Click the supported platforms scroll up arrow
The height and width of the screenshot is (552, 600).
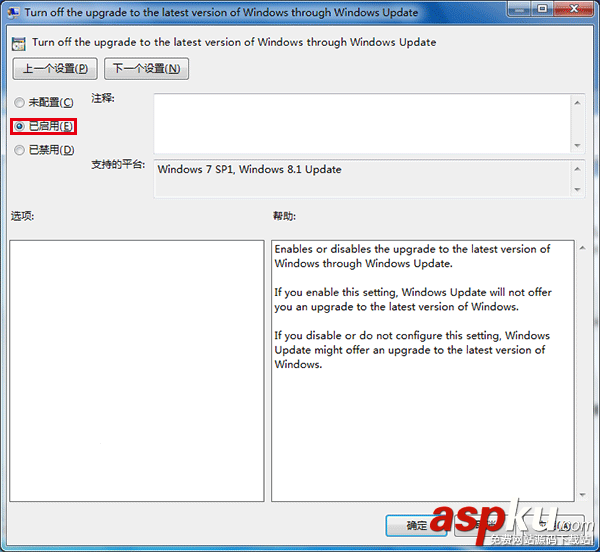[x=577, y=169]
